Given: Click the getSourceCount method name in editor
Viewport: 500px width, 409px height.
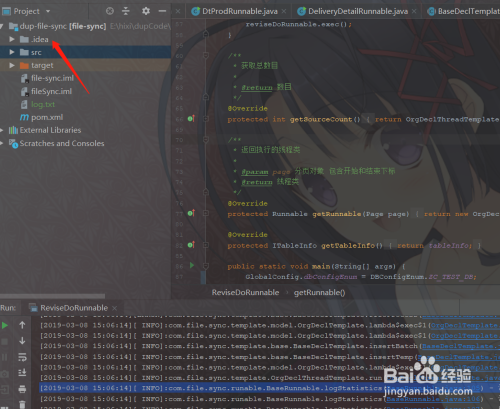Looking at the screenshot, I should 321,119.
